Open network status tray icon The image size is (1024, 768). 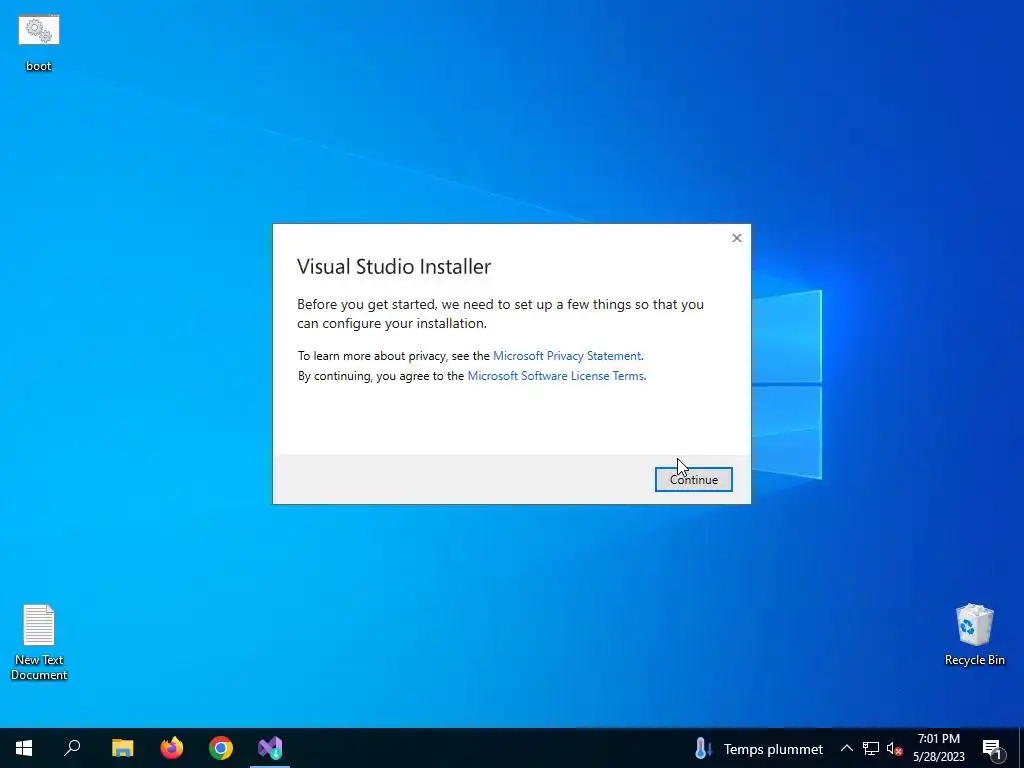point(871,748)
